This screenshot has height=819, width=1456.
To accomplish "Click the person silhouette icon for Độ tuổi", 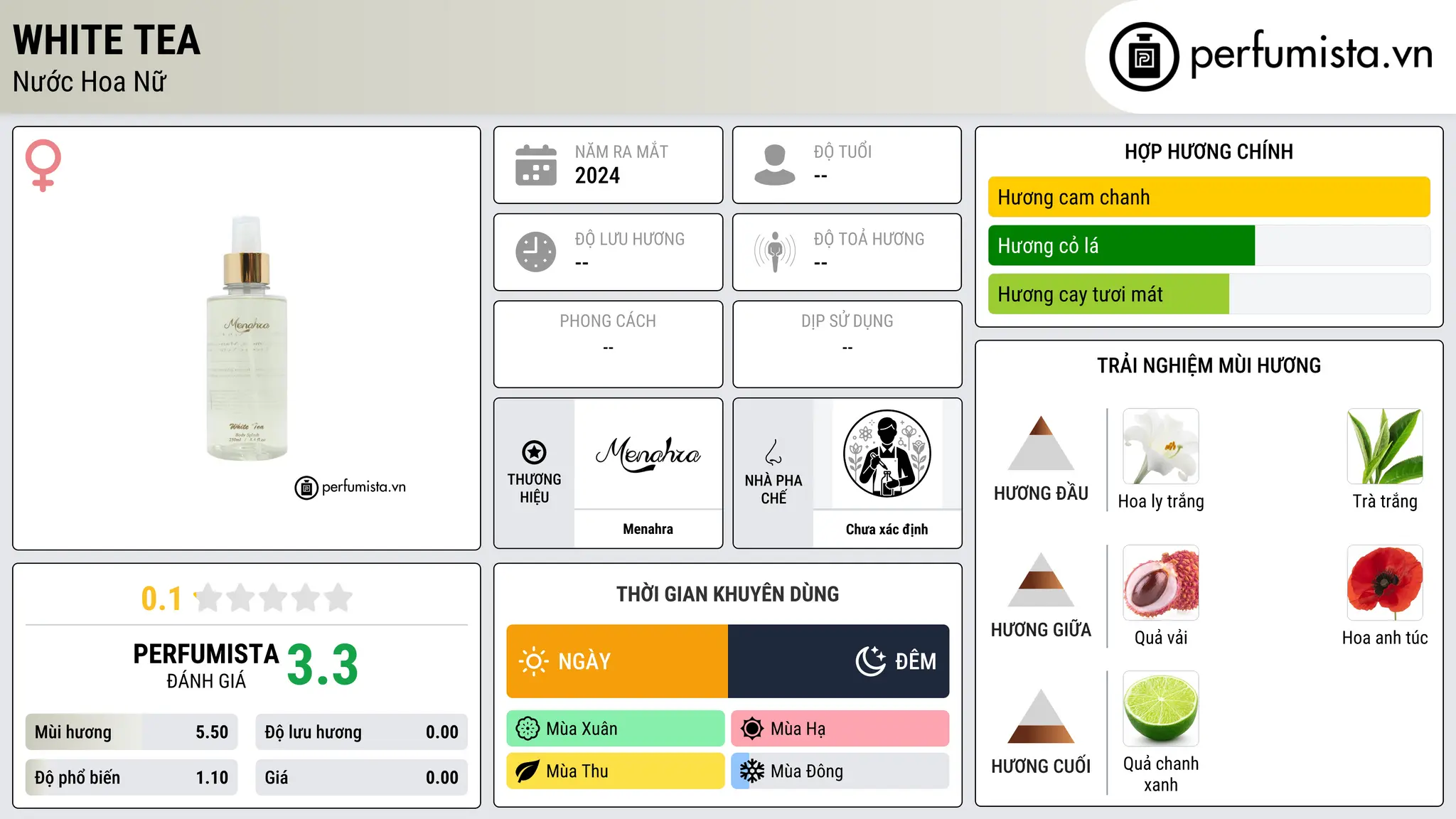I will point(775,165).
